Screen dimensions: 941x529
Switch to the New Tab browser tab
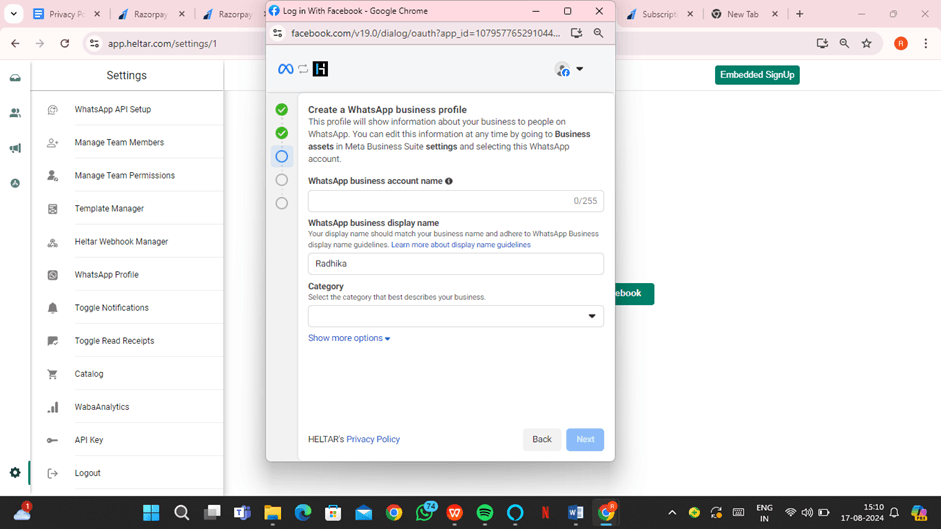(742, 15)
